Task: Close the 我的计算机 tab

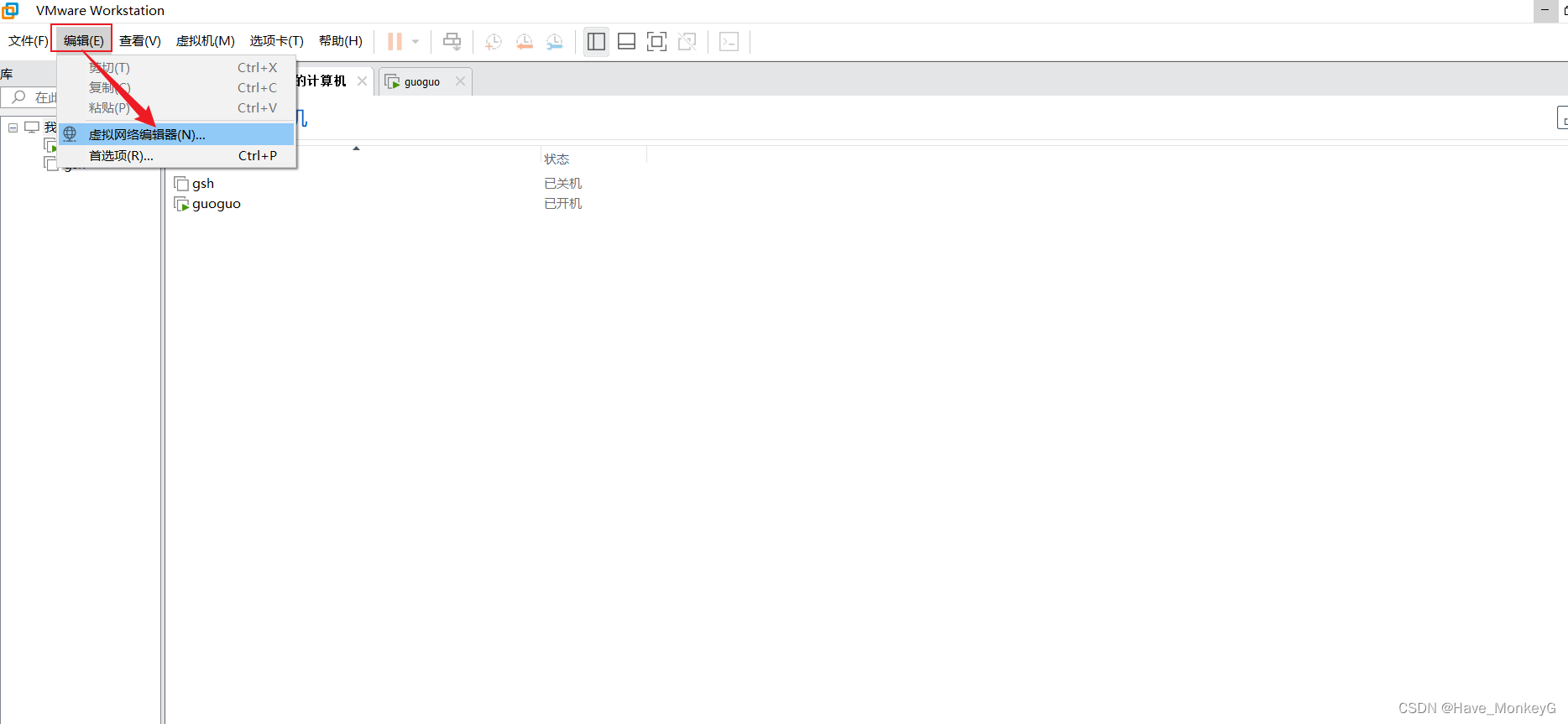Action: (362, 81)
